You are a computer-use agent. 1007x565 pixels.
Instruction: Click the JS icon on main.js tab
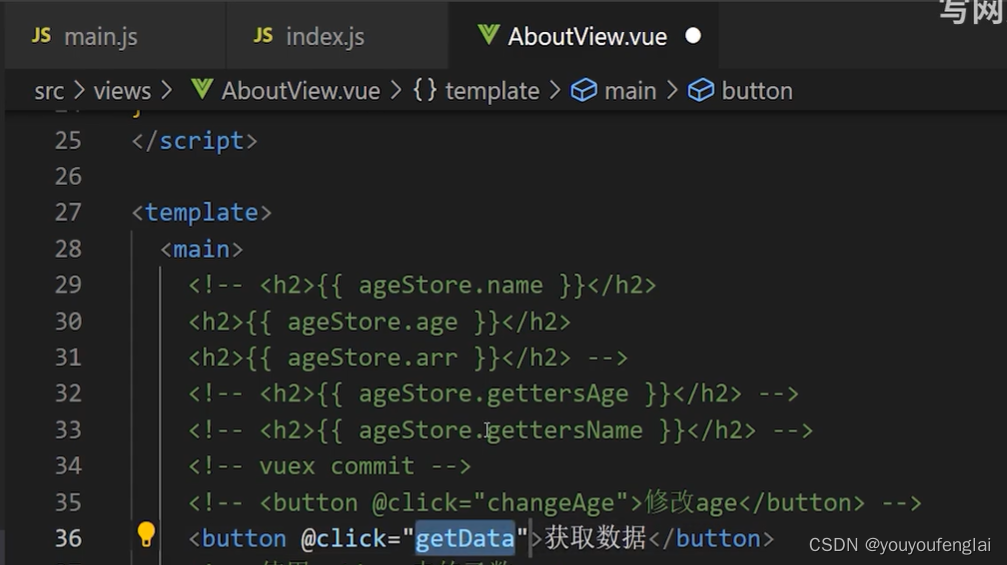pyautogui.click(x=41, y=36)
